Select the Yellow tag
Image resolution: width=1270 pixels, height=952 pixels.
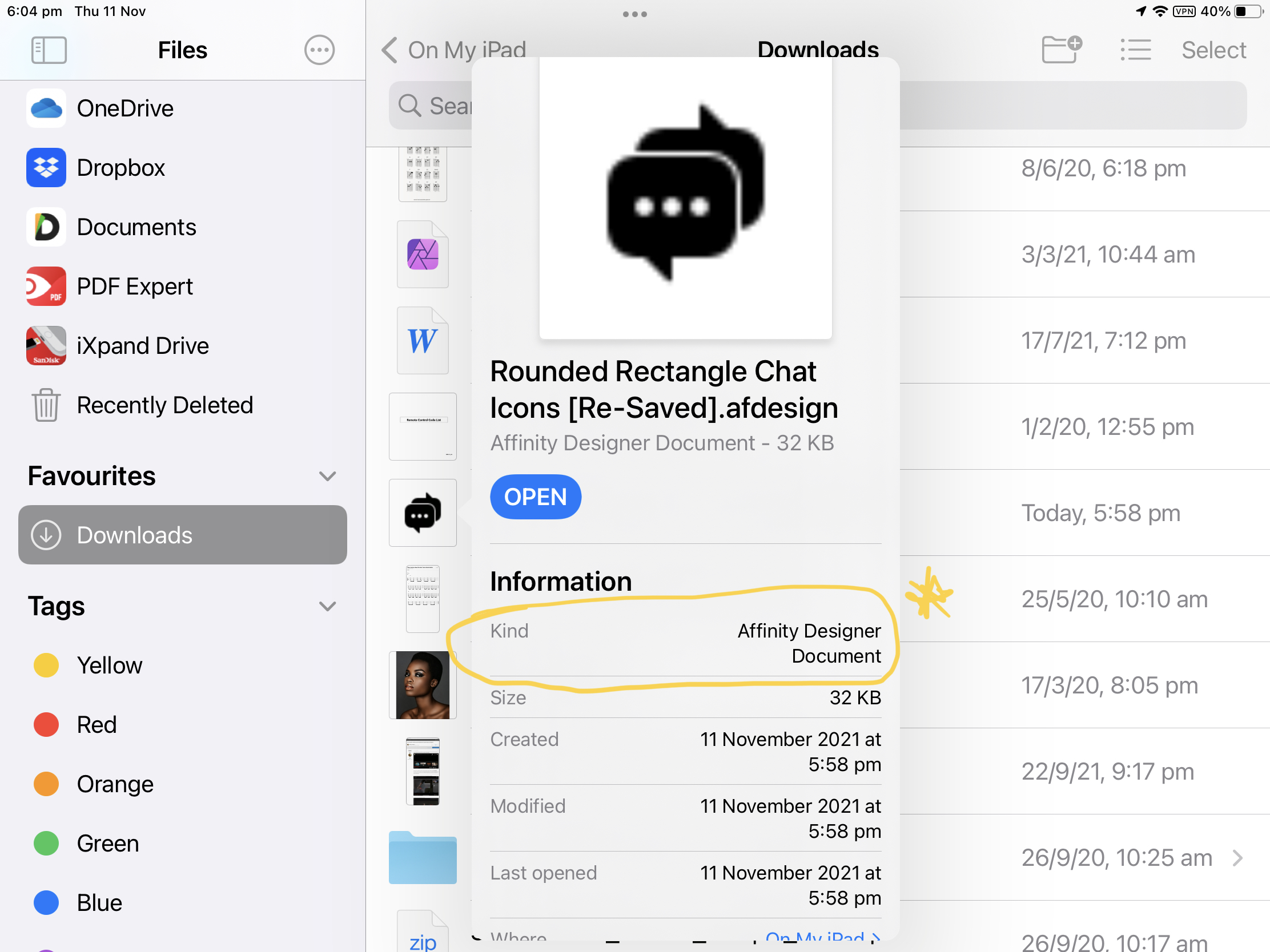pos(183,665)
